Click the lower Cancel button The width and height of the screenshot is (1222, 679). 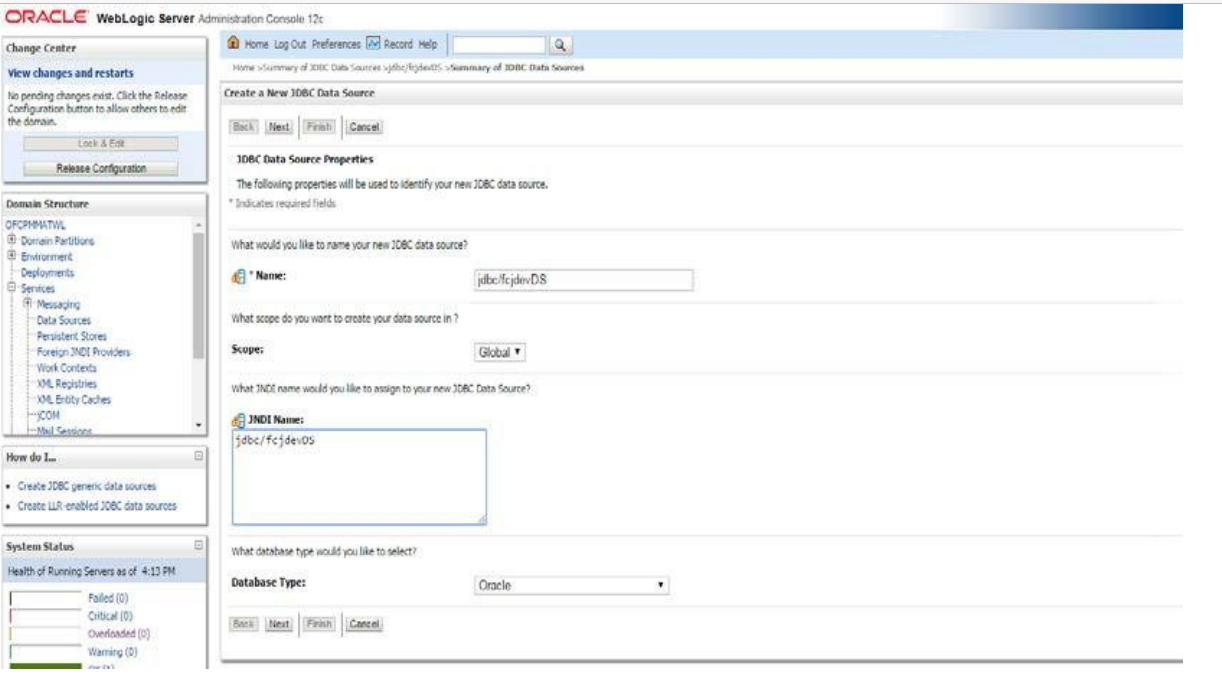[365, 624]
